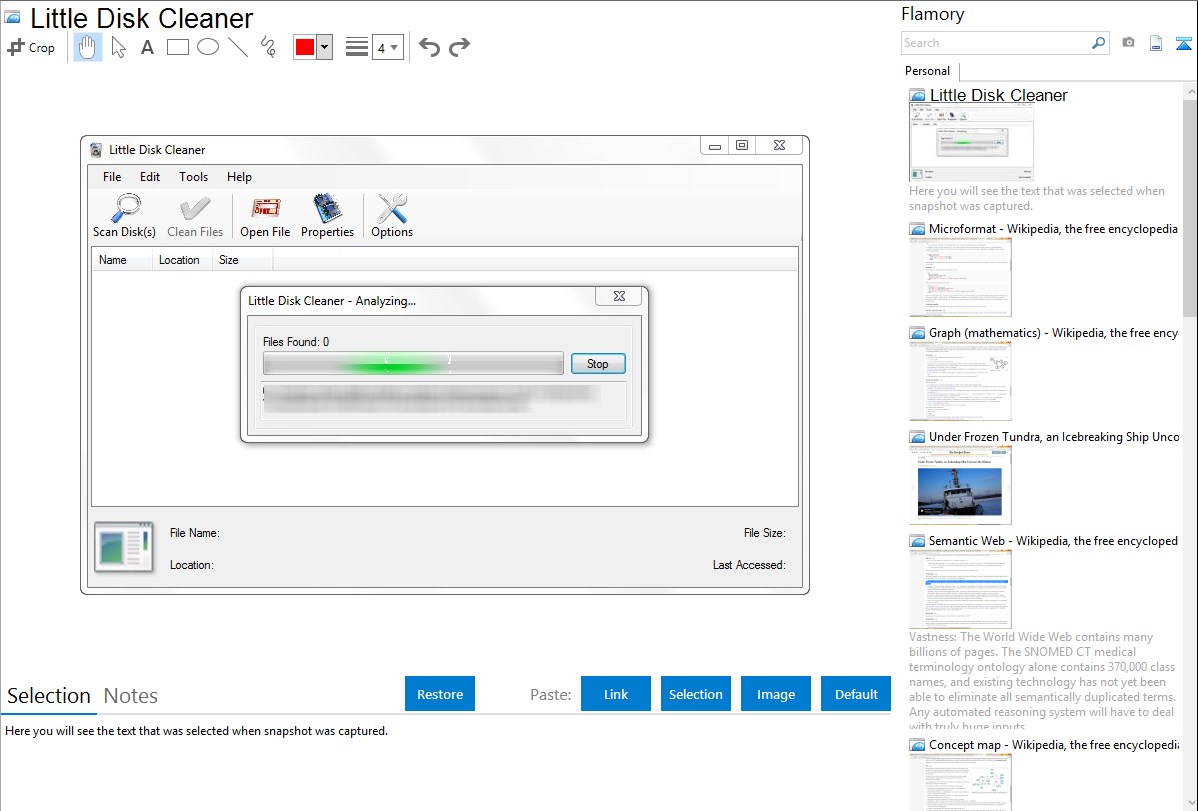Screen dimensions: 1198x811
Task: Open the Personal tab
Action: 927,71
